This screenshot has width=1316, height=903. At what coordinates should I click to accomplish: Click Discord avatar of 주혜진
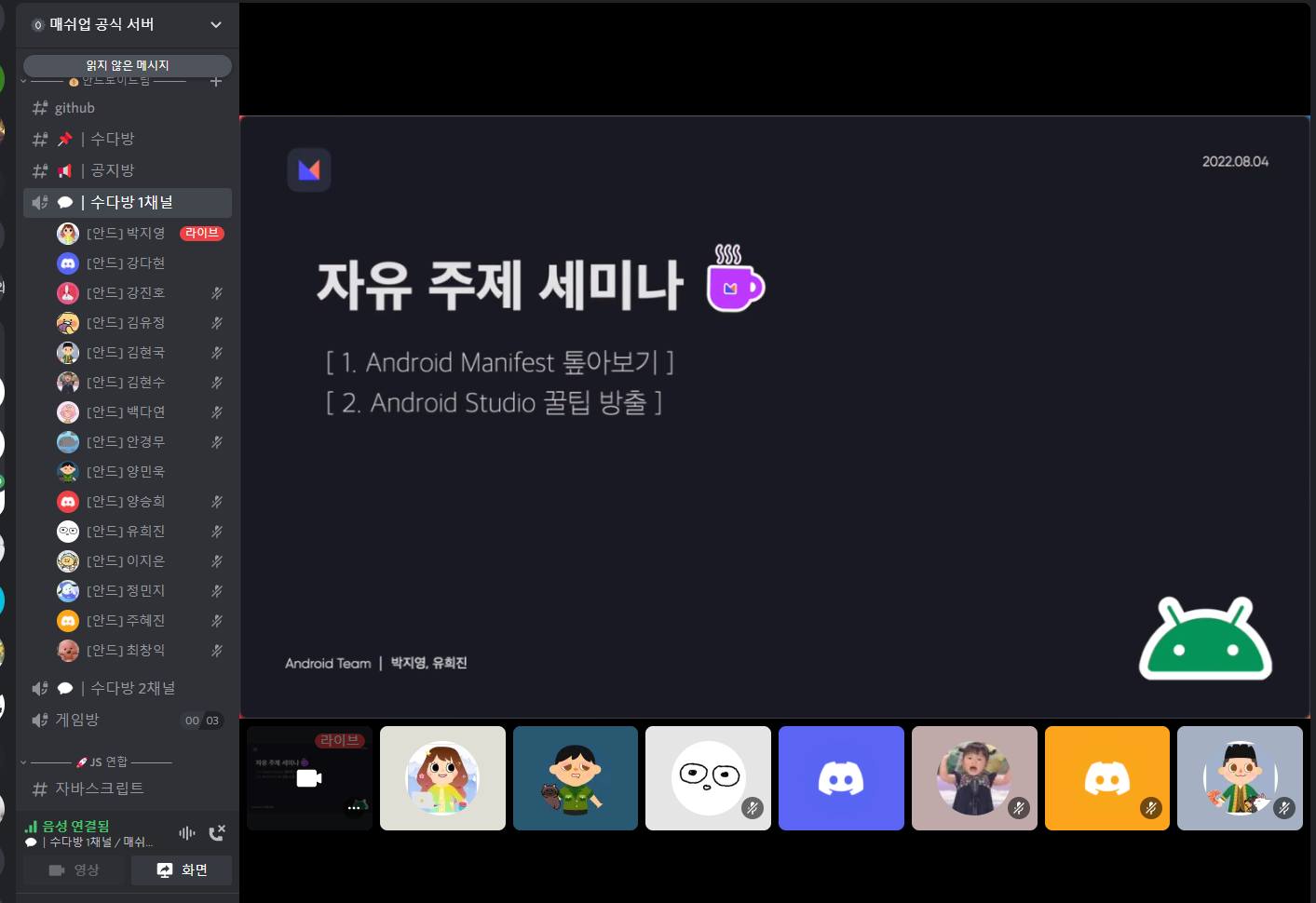coord(68,620)
